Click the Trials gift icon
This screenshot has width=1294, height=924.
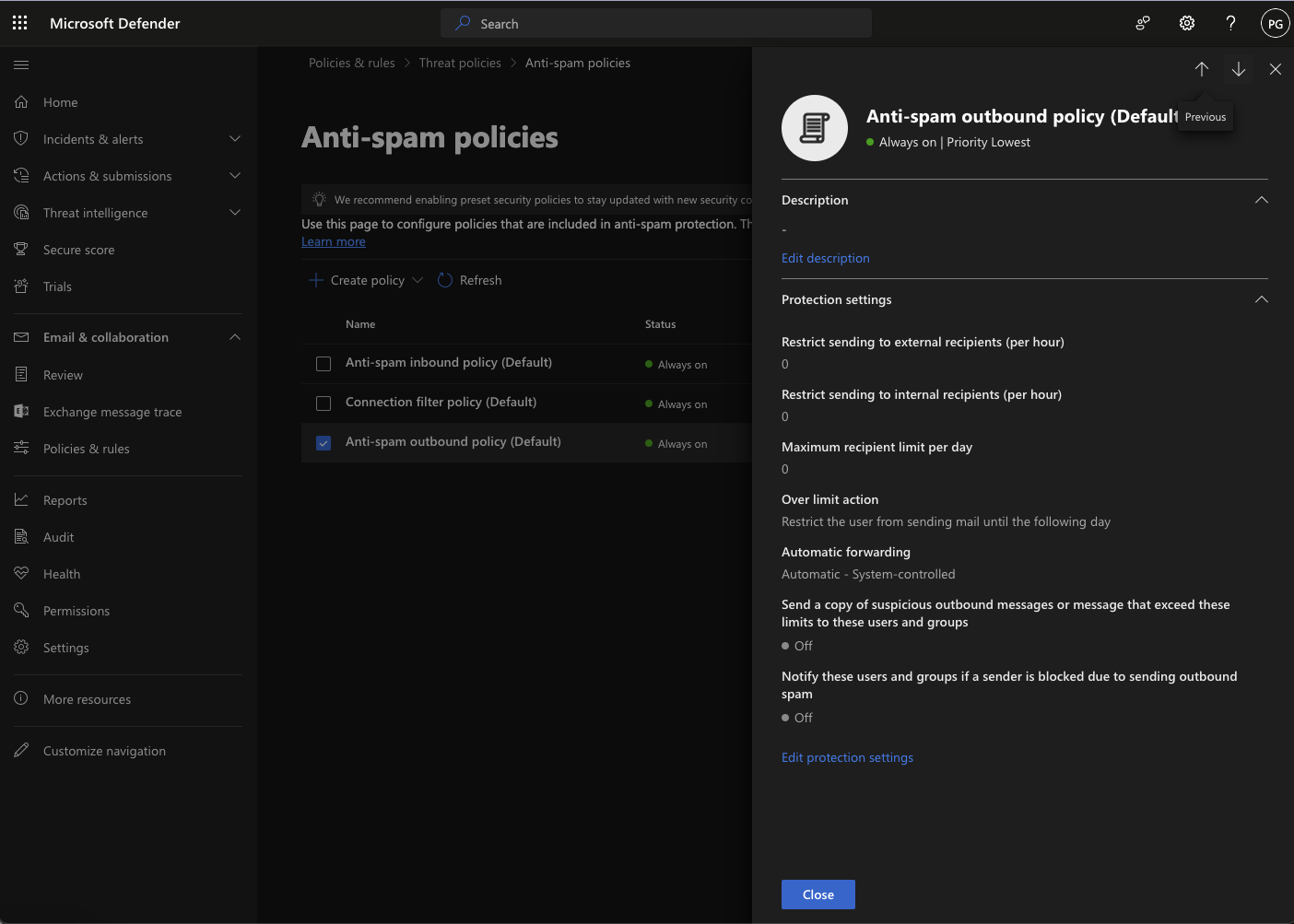click(21, 287)
